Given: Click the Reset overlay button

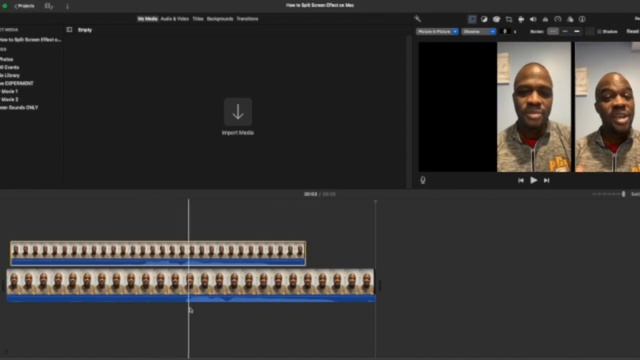Looking at the screenshot, I should coord(633,31).
